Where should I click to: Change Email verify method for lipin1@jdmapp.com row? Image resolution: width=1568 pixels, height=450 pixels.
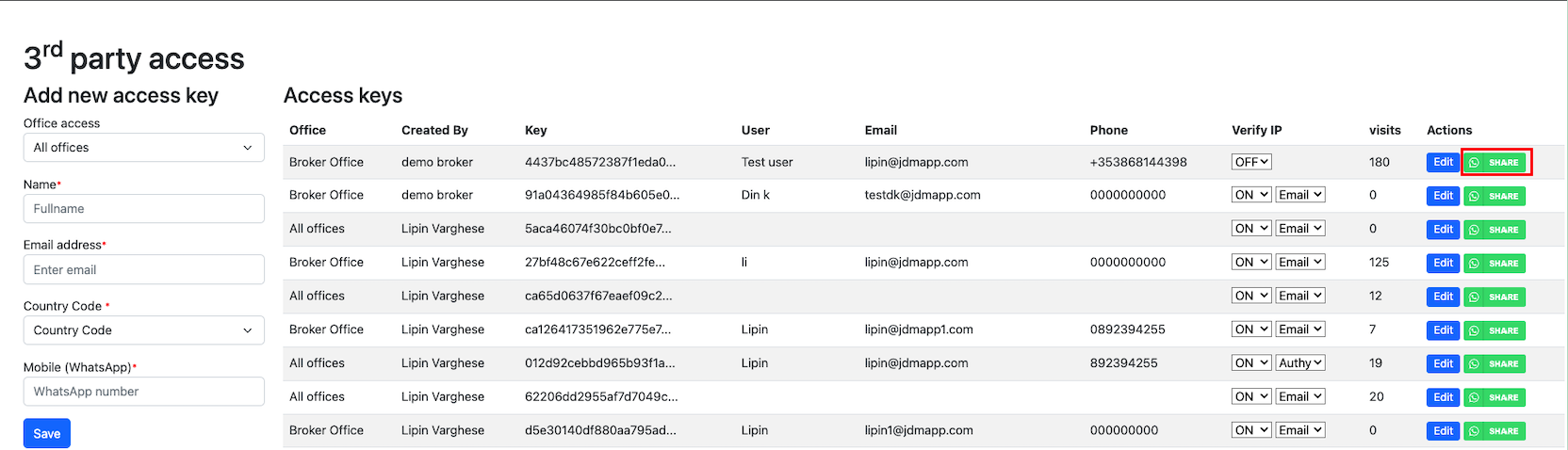[x=1300, y=430]
